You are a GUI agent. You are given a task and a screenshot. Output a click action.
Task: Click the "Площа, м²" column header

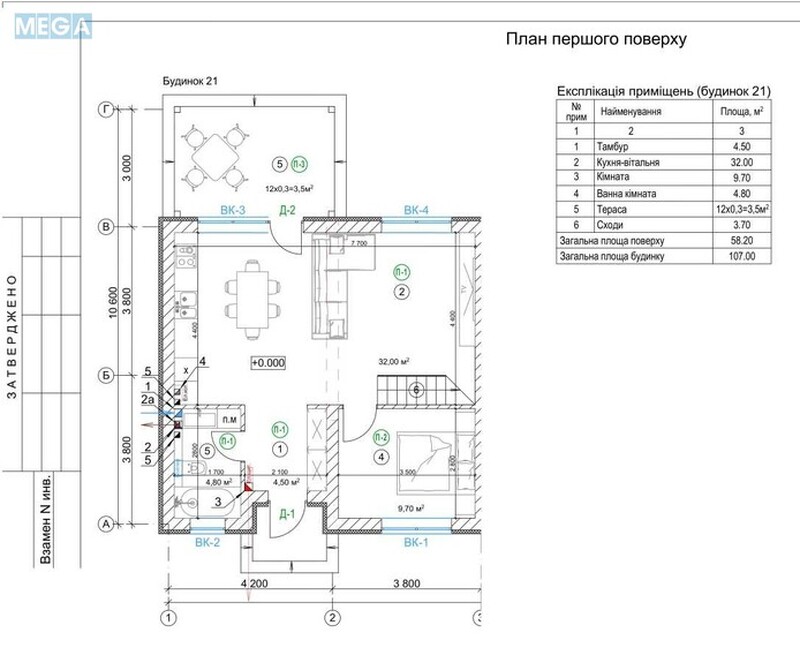pos(741,111)
